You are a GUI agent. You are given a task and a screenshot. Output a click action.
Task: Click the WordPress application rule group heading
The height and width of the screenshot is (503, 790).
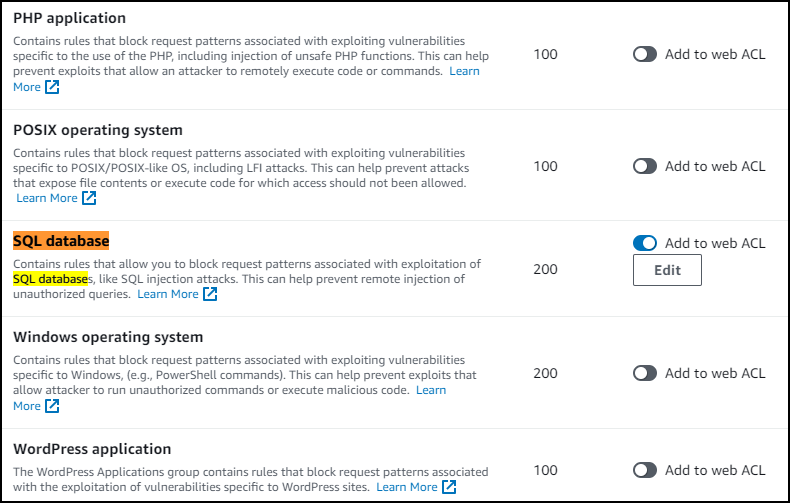click(92, 449)
